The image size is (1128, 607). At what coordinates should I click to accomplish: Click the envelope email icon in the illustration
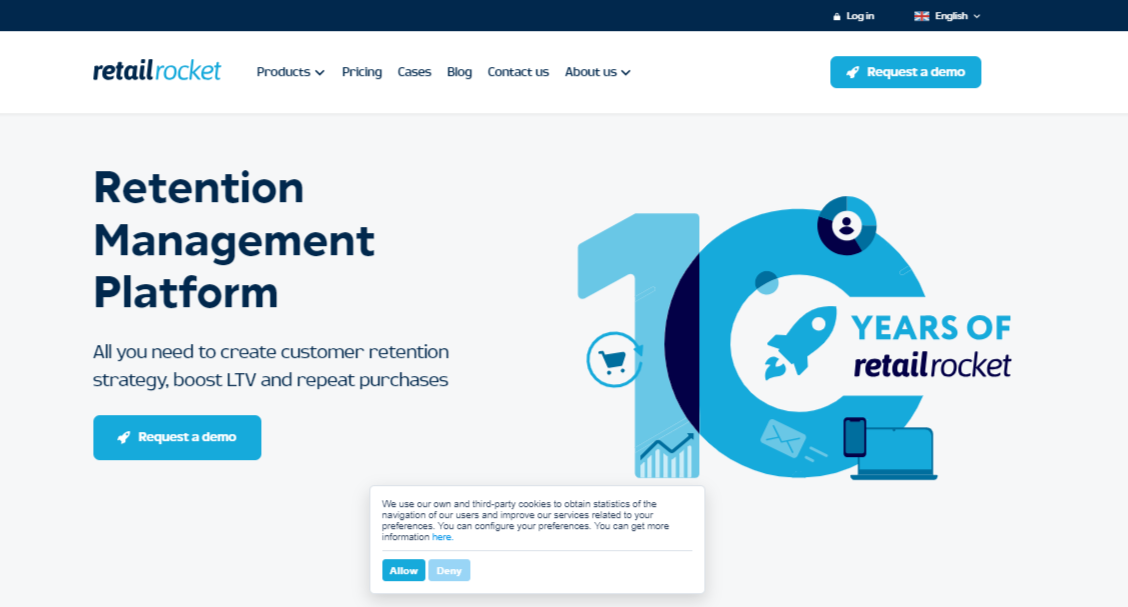(x=783, y=438)
